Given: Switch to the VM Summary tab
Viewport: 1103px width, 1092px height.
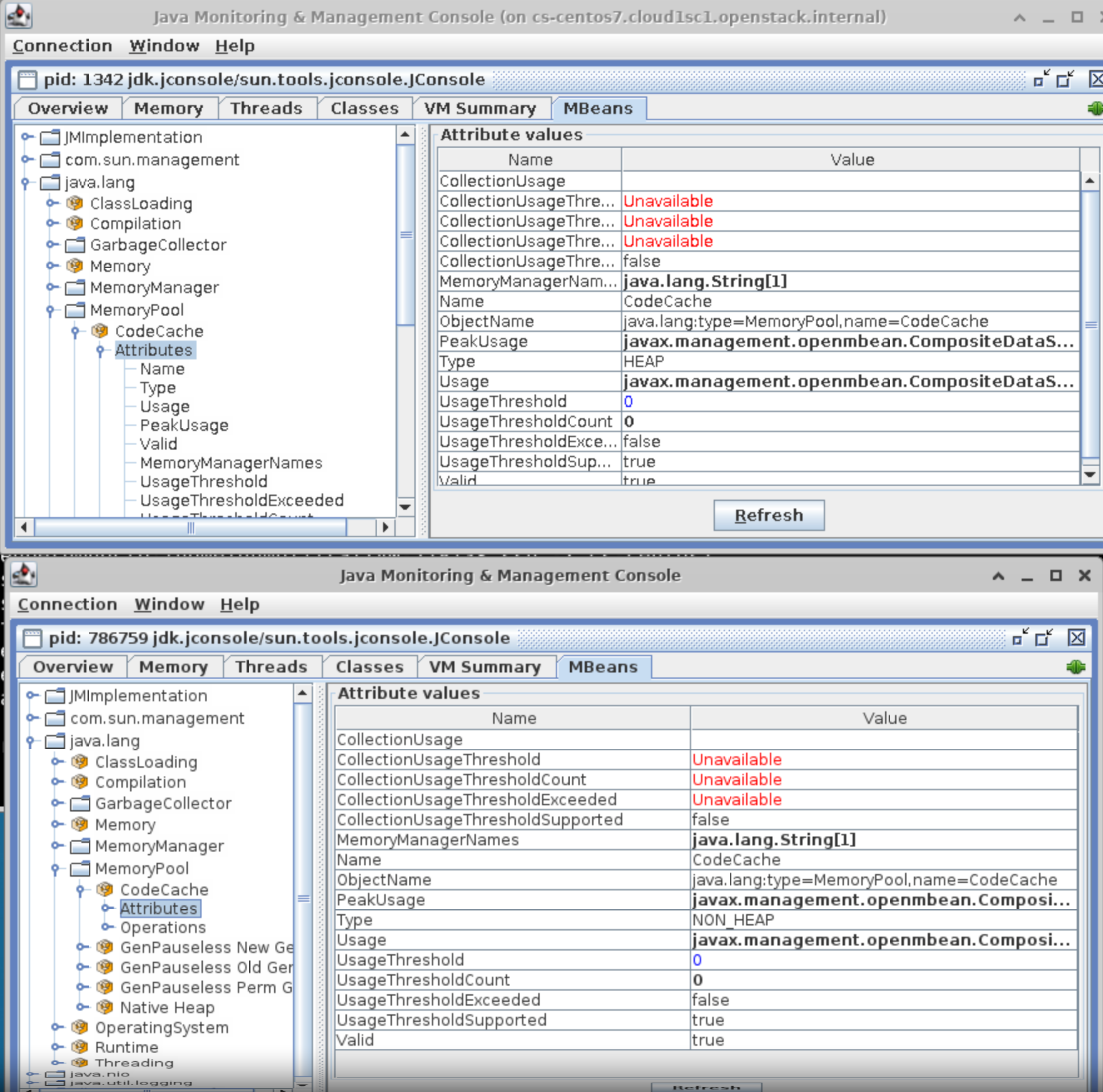Looking at the screenshot, I should tap(480, 108).
